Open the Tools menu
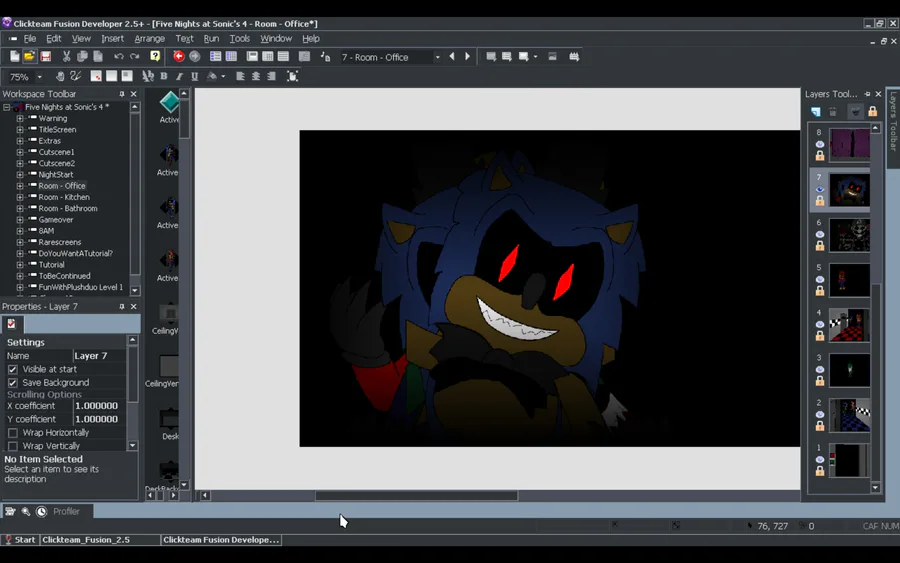Screen dimensions: 900x563 click(239, 38)
